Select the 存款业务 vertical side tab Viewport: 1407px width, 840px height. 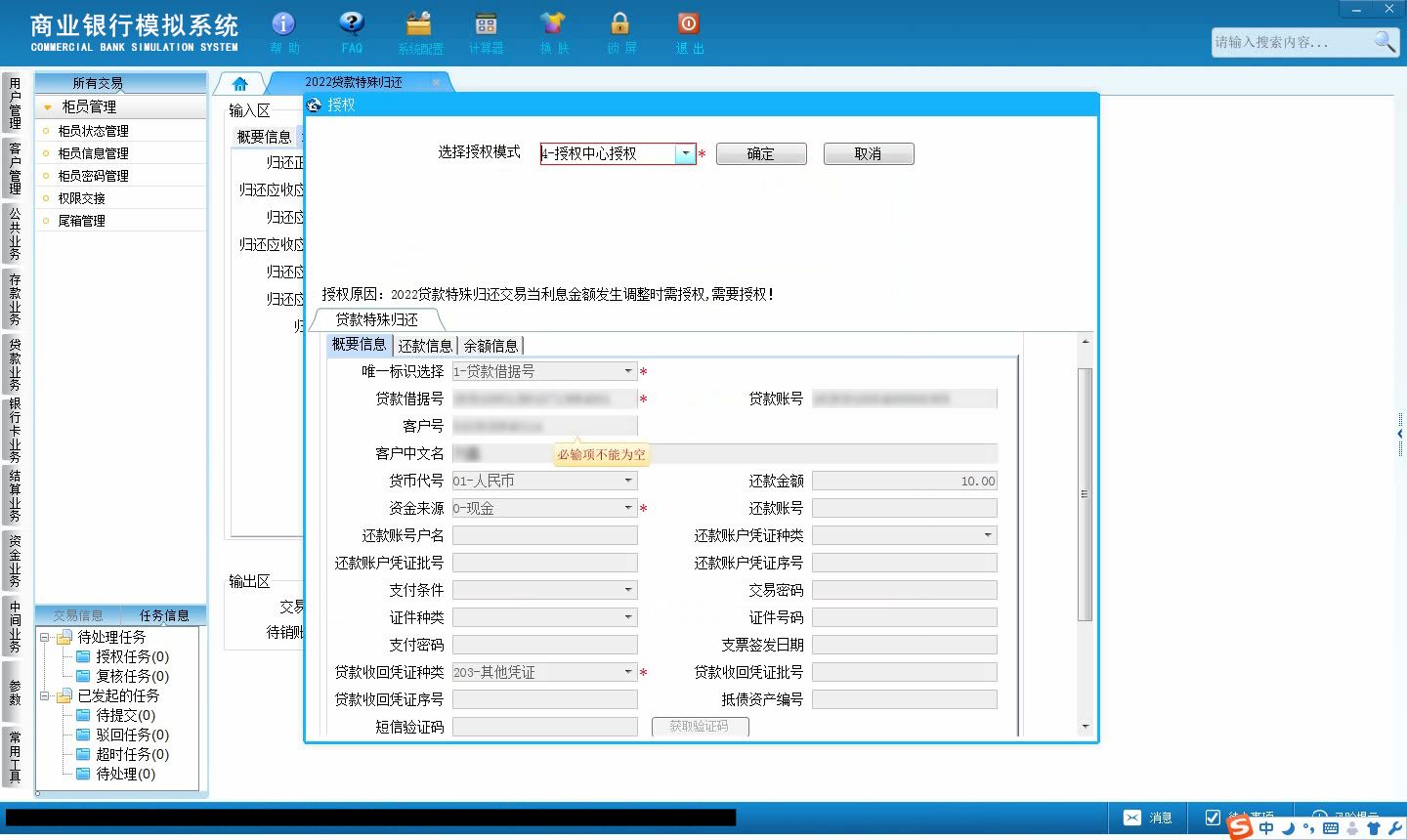coord(15,299)
